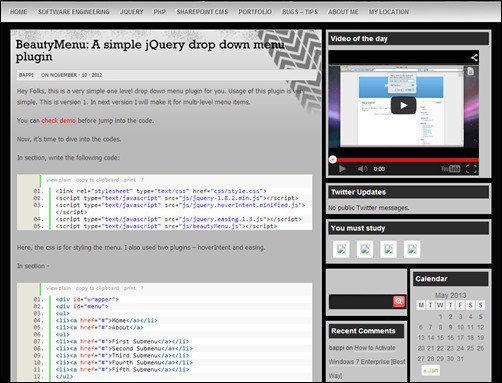Open the Software Engineering menu item
The width and height of the screenshot is (502, 383).
click(74, 12)
